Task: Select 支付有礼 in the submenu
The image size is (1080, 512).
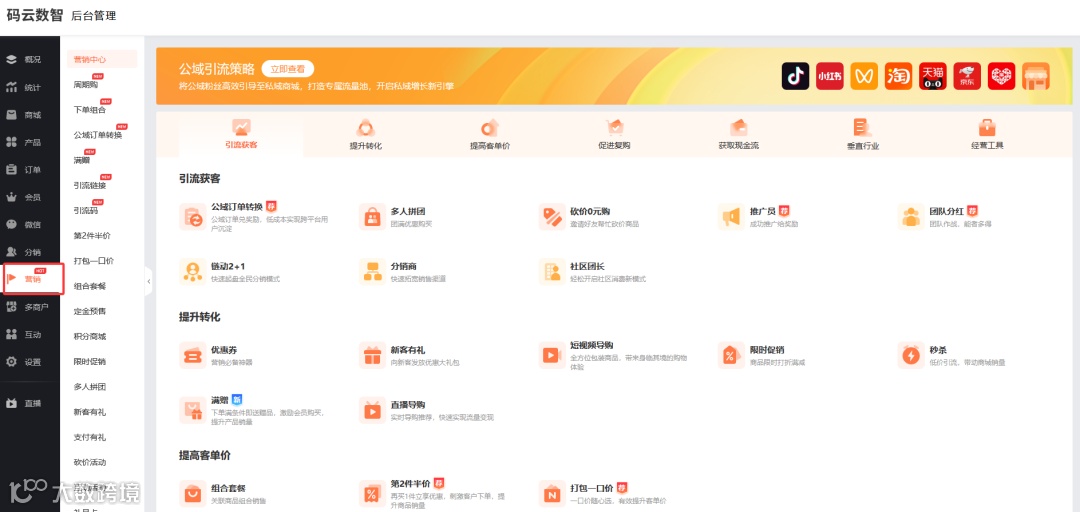Action: 90,437
